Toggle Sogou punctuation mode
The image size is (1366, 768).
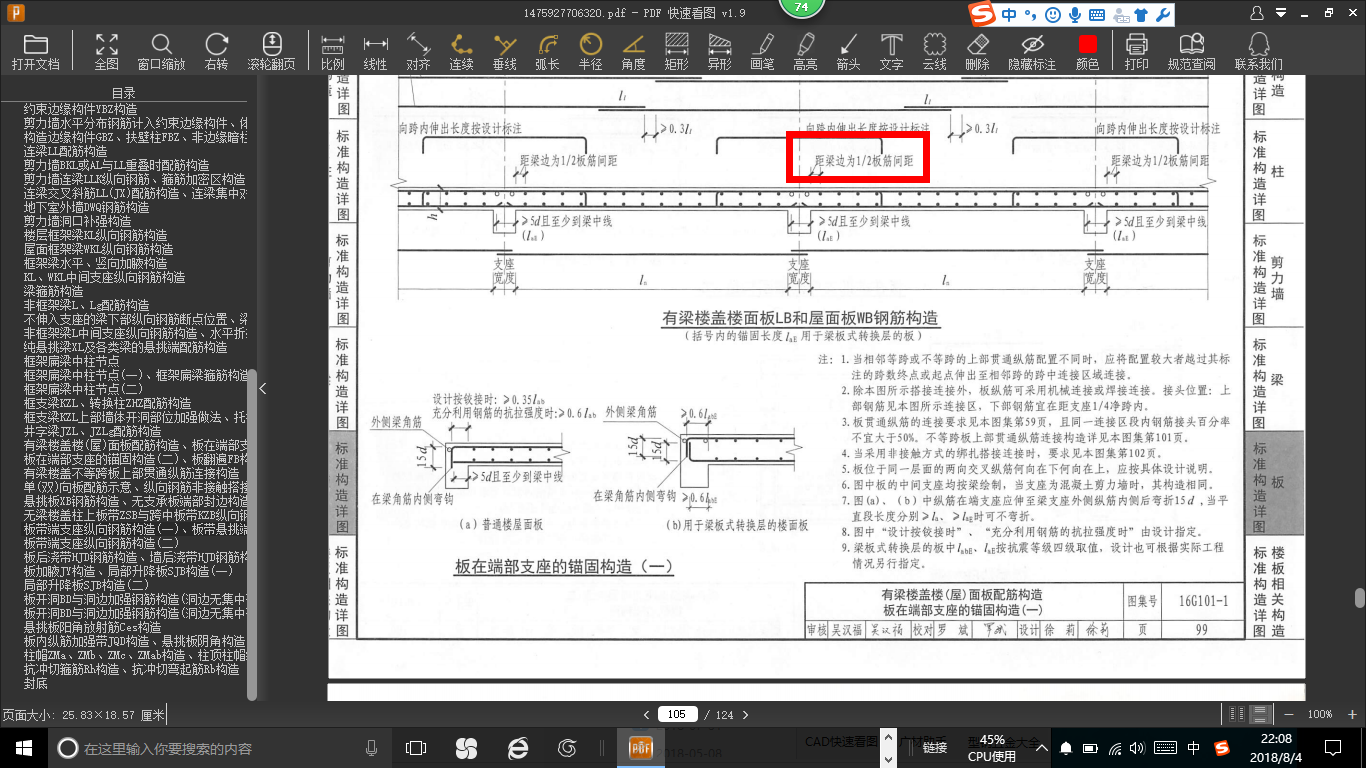[x=1030, y=14]
